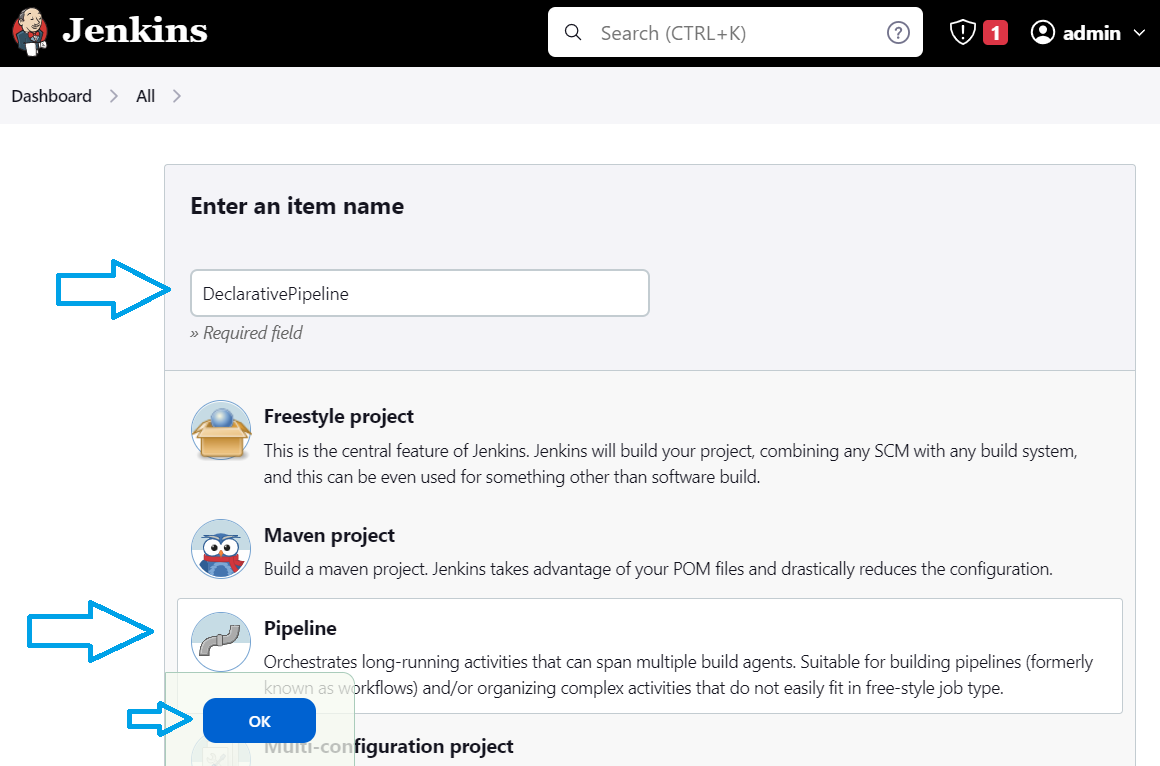
Task: Go to Dashboard breadcrumb
Action: point(51,96)
